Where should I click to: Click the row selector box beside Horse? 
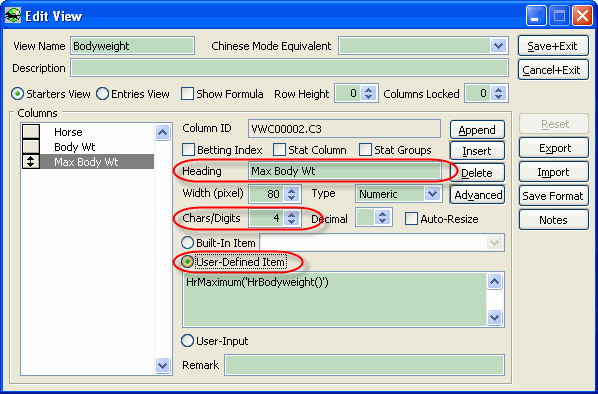pos(31,131)
